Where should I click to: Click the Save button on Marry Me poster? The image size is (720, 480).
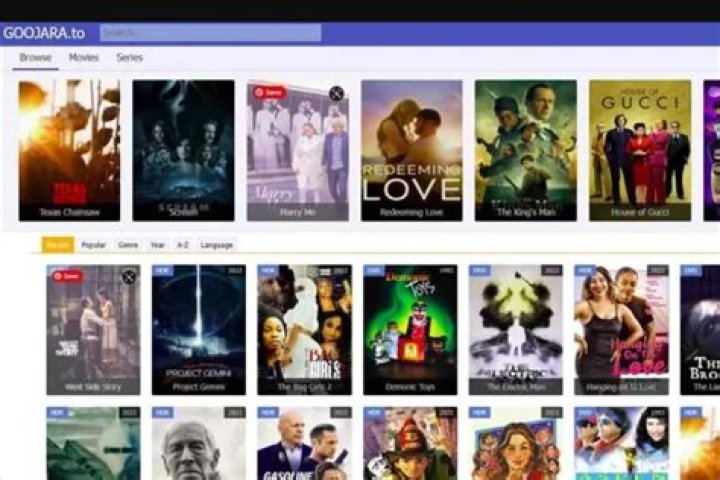(x=269, y=92)
